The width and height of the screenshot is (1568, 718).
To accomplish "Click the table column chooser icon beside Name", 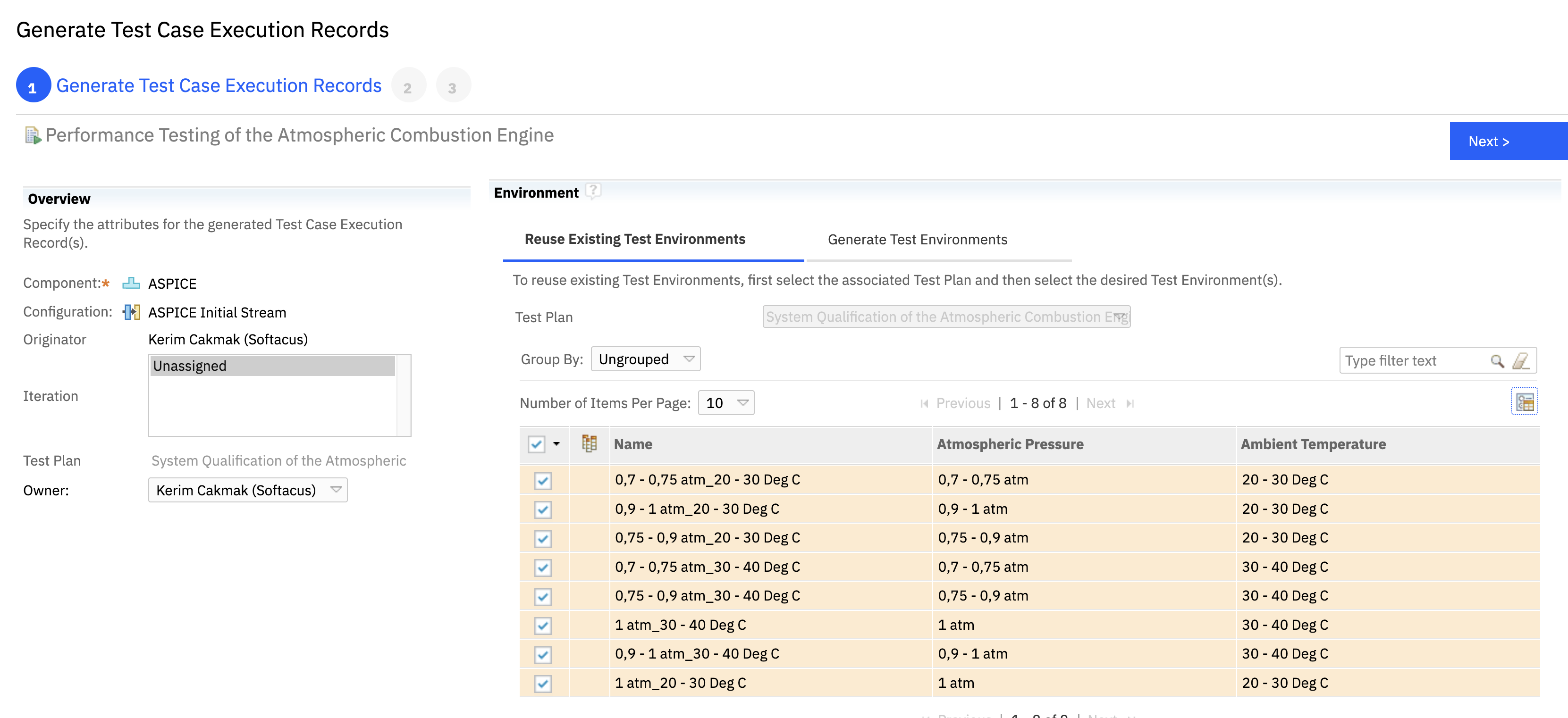I will pyautogui.click(x=589, y=443).
